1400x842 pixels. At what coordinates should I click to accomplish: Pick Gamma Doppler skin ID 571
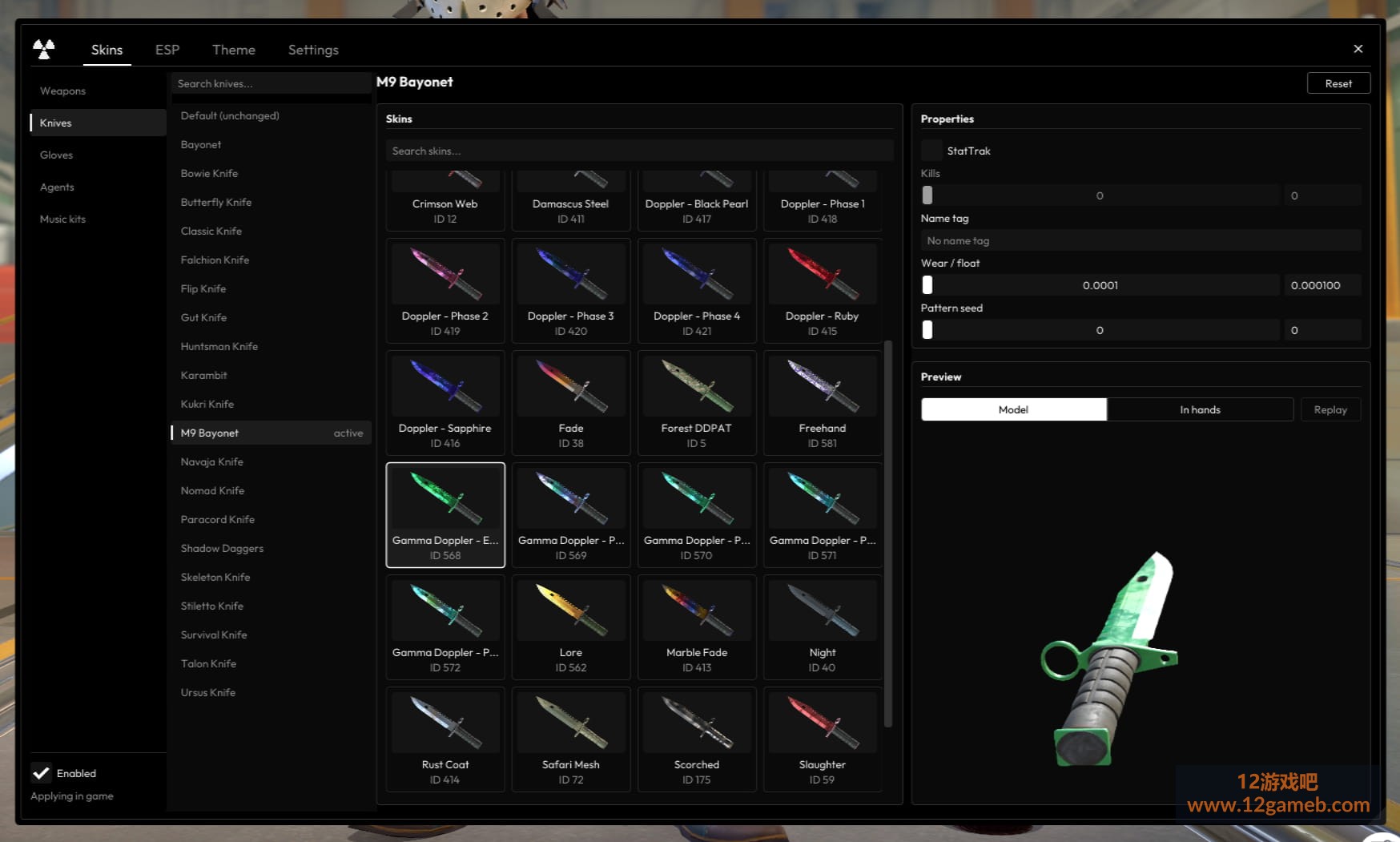[823, 515]
